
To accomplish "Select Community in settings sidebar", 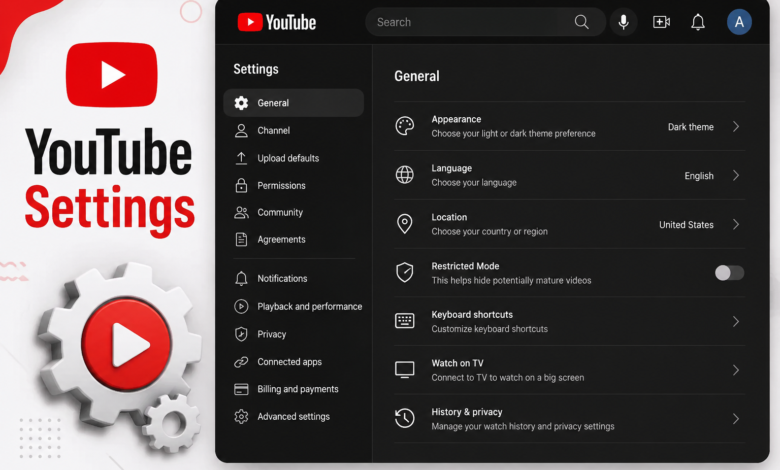I will [x=280, y=212].
